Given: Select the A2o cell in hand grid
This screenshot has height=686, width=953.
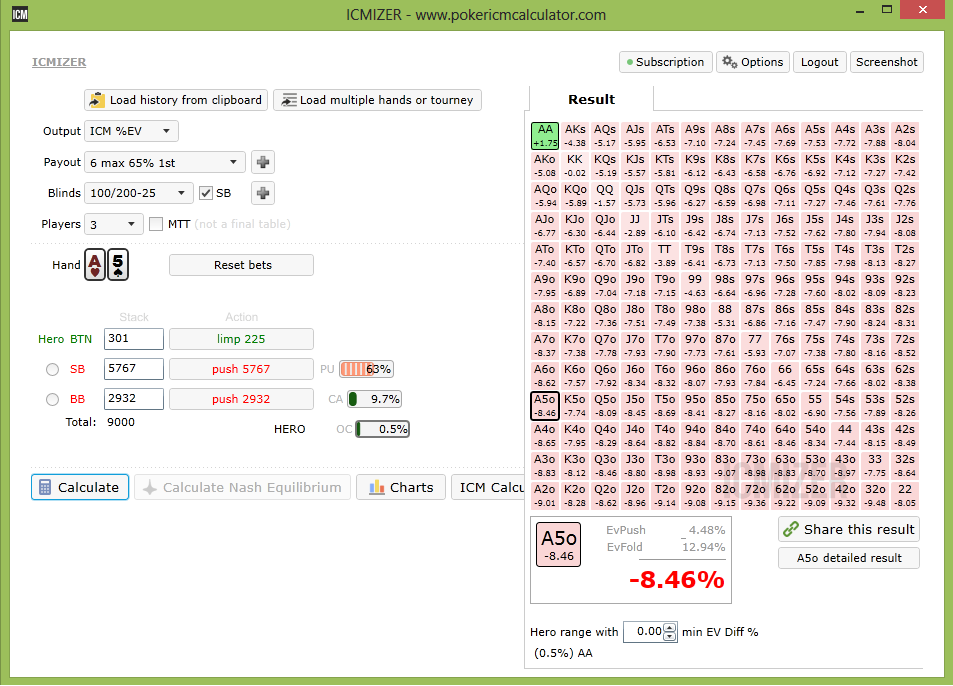Looking at the screenshot, I should 545,495.
